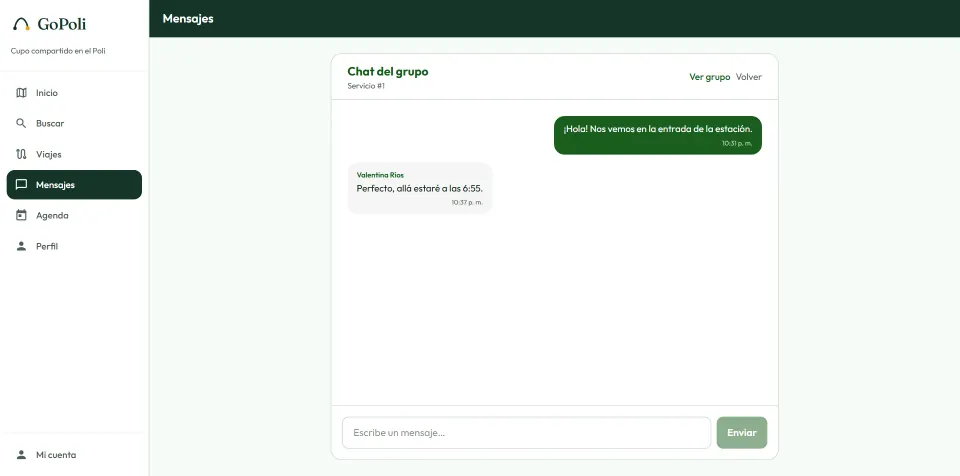Viewport: 960px width, 476px height.
Task: Click the magnifier icon beside Buscar
Action: pos(21,124)
